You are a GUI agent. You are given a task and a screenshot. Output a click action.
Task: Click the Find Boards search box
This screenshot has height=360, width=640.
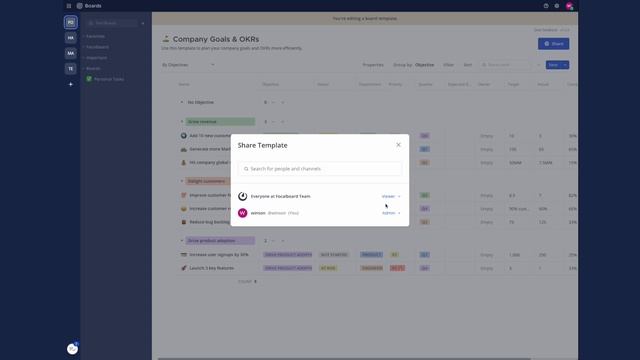[112, 23]
